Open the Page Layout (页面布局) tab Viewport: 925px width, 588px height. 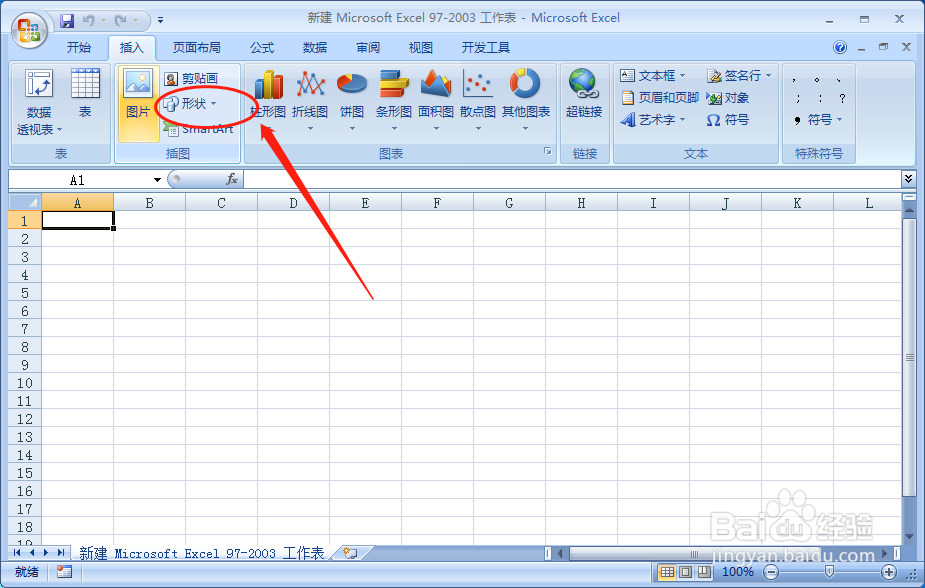tap(196, 47)
